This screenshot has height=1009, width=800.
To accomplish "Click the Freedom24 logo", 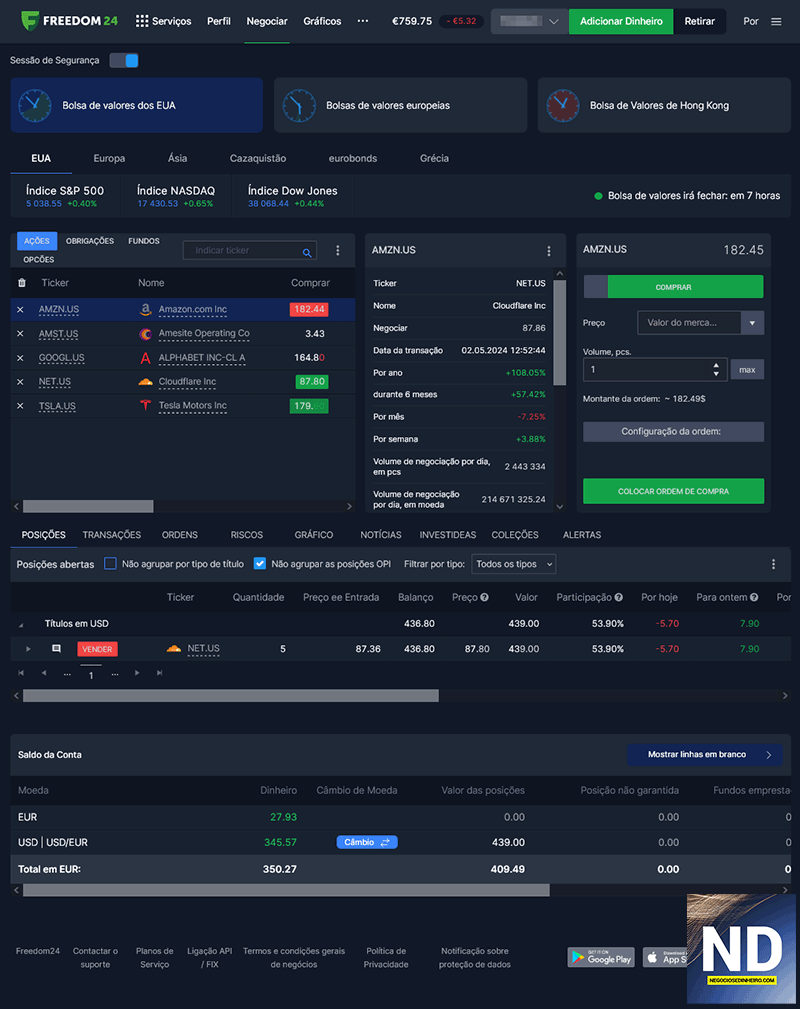I will [69, 21].
